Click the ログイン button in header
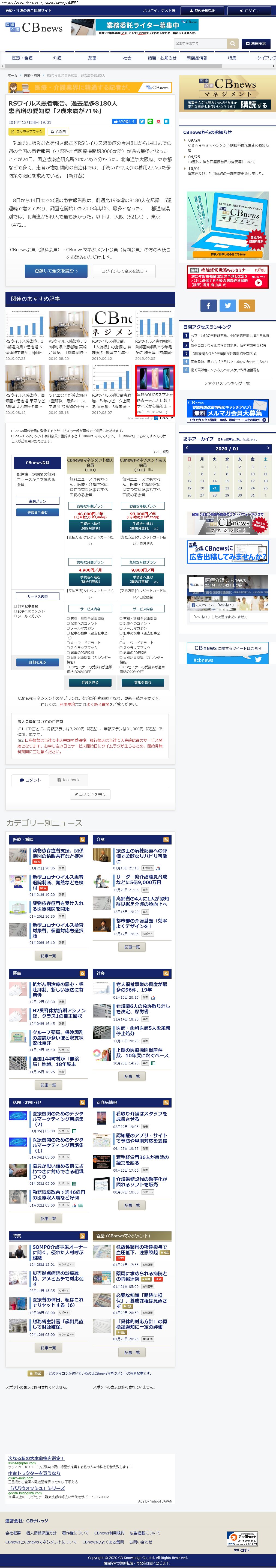Image resolution: width=276 pixels, height=1568 pixels. (x=249, y=10)
